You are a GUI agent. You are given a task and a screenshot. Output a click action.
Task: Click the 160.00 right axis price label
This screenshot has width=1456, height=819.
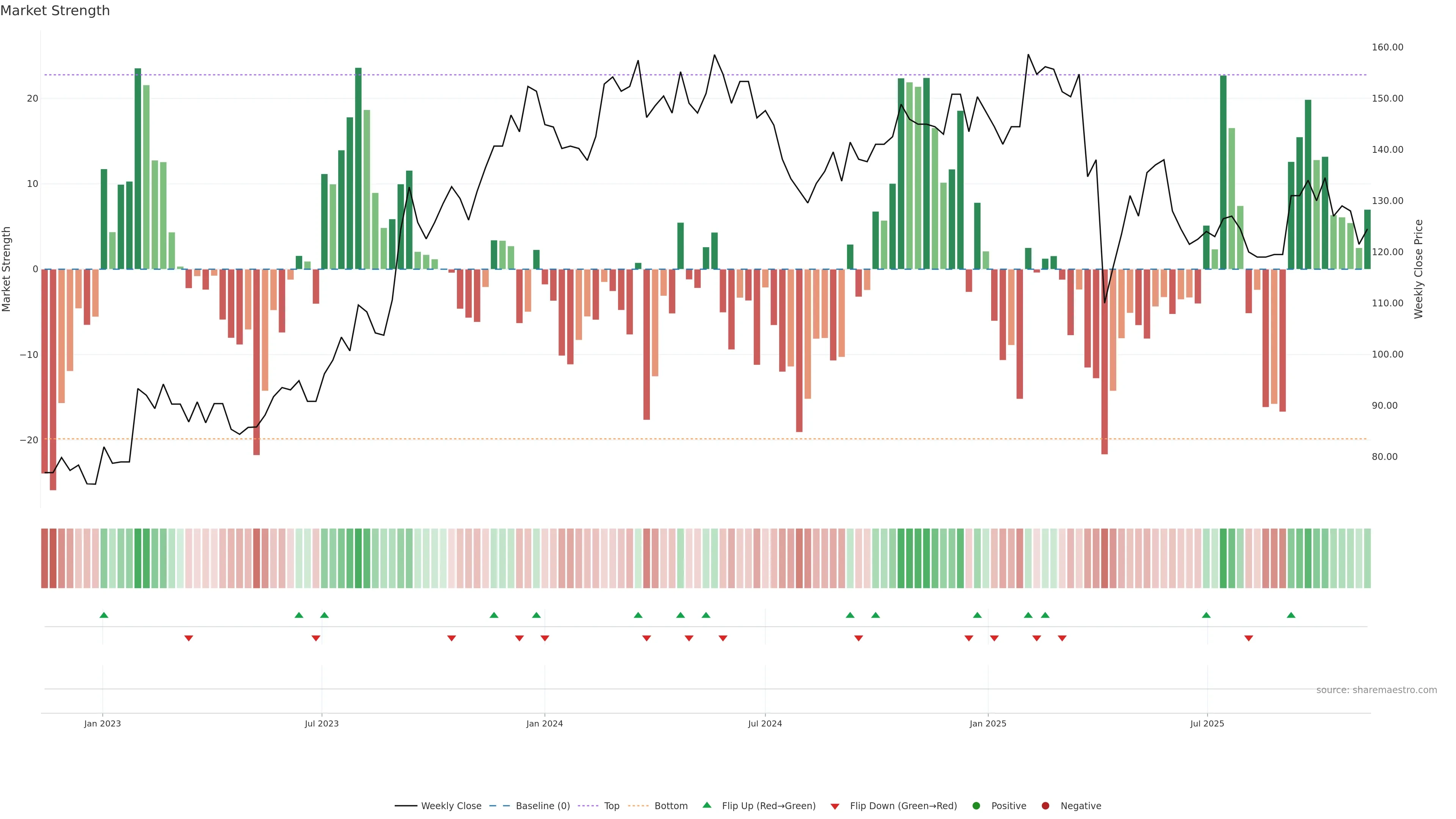[x=1387, y=47]
